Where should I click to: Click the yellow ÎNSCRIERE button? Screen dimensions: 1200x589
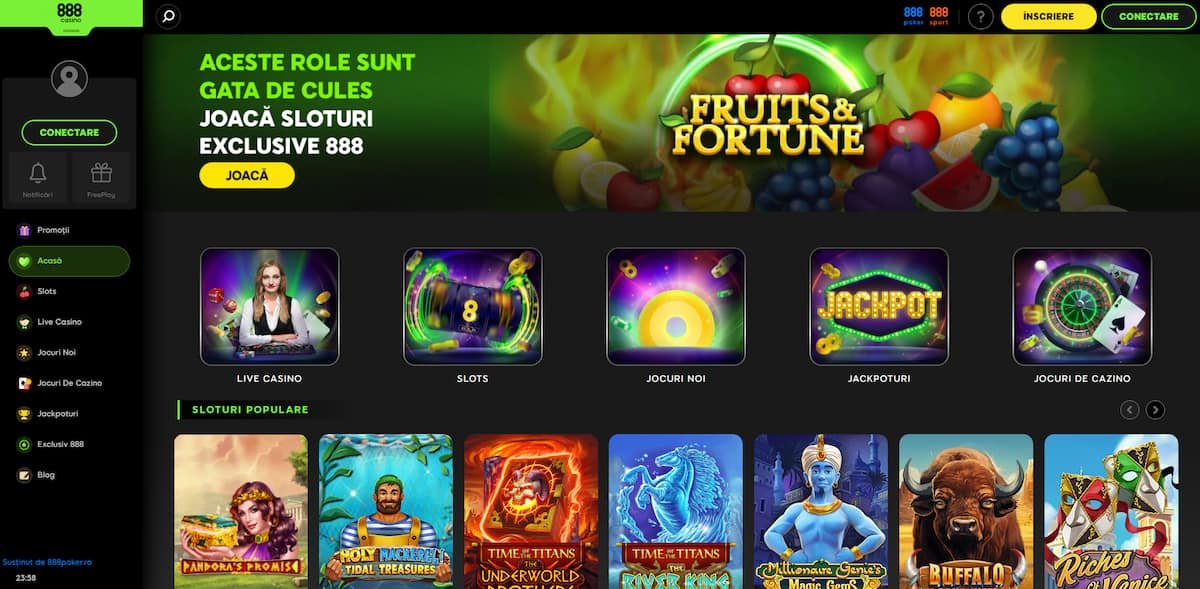1049,17
